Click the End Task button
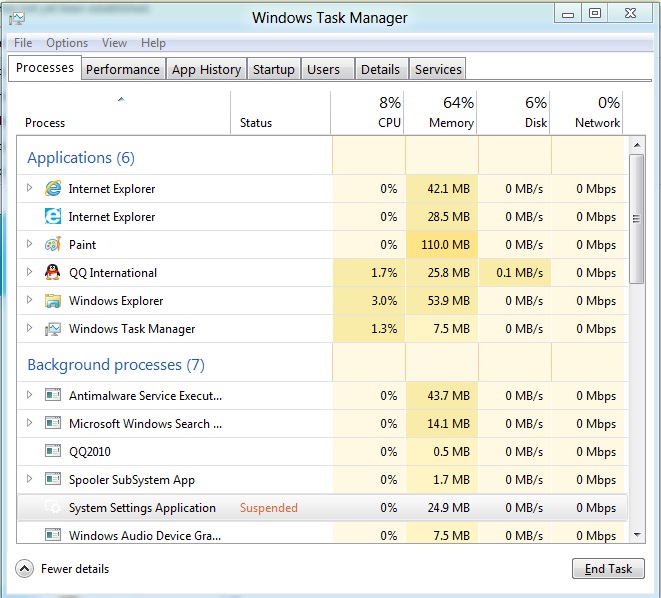This screenshot has height=598, width=661. click(608, 569)
